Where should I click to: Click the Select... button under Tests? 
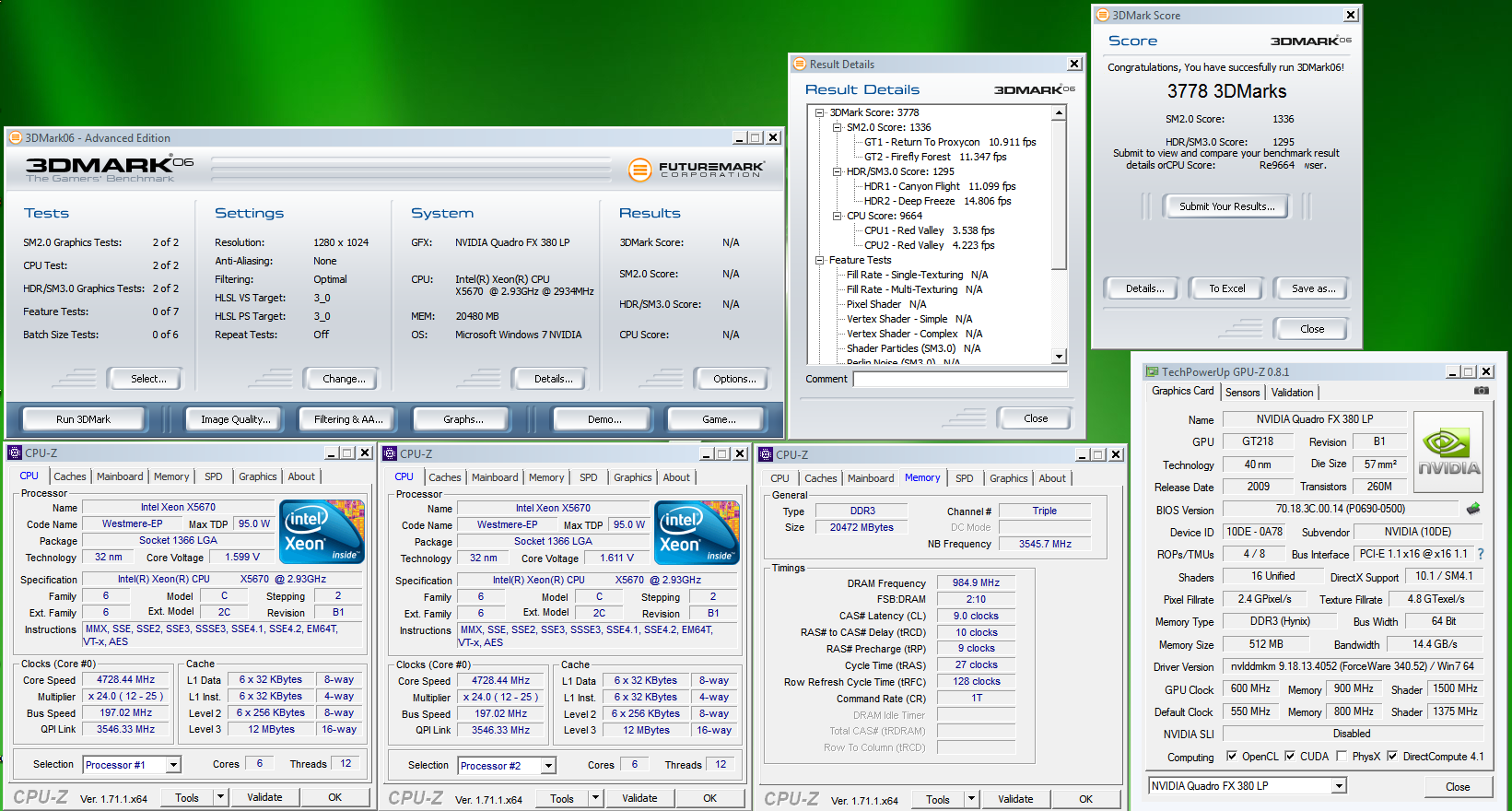click(148, 379)
